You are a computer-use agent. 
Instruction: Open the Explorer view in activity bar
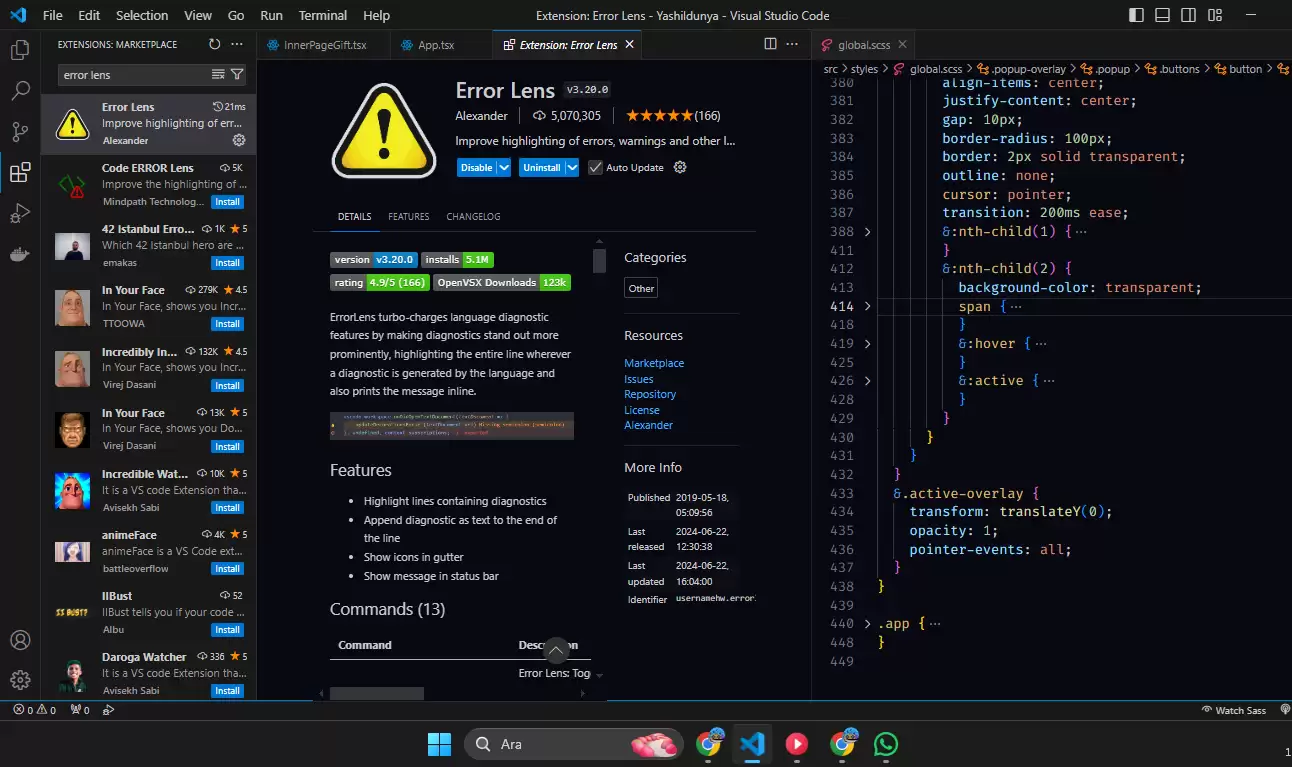click(x=20, y=50)
